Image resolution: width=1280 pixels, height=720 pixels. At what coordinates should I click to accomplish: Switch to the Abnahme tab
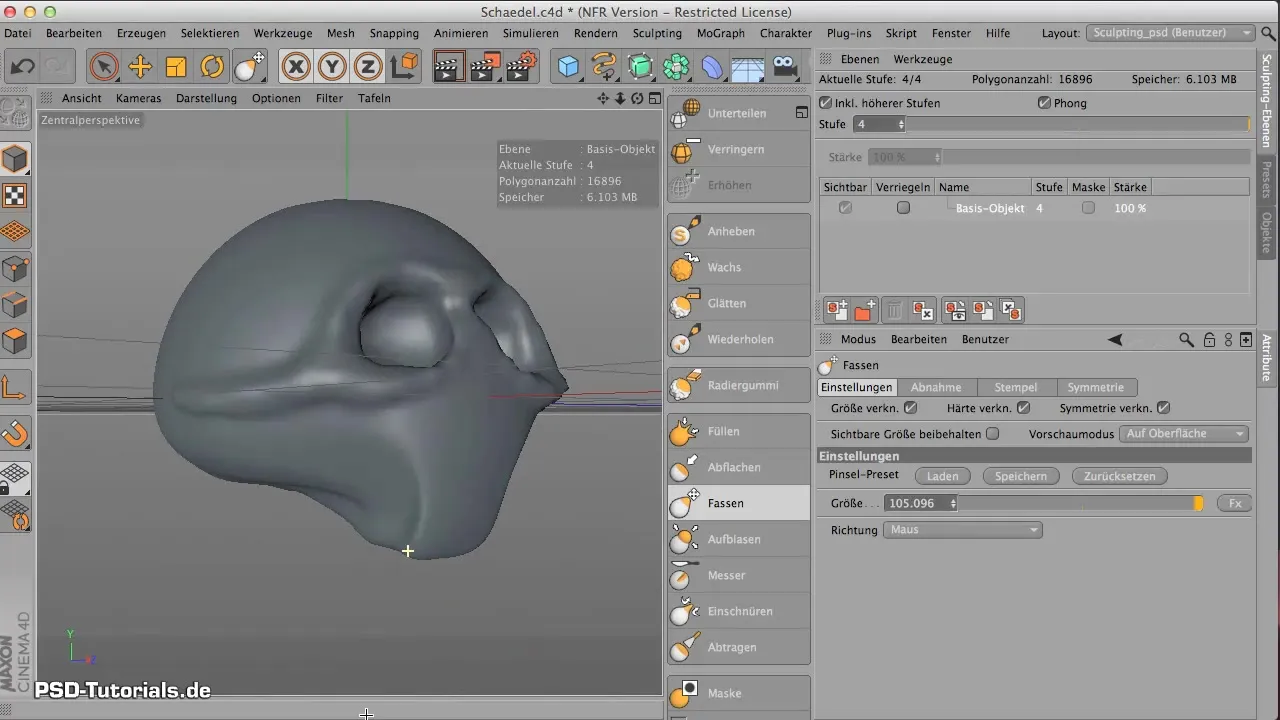(x=936, y=387)
